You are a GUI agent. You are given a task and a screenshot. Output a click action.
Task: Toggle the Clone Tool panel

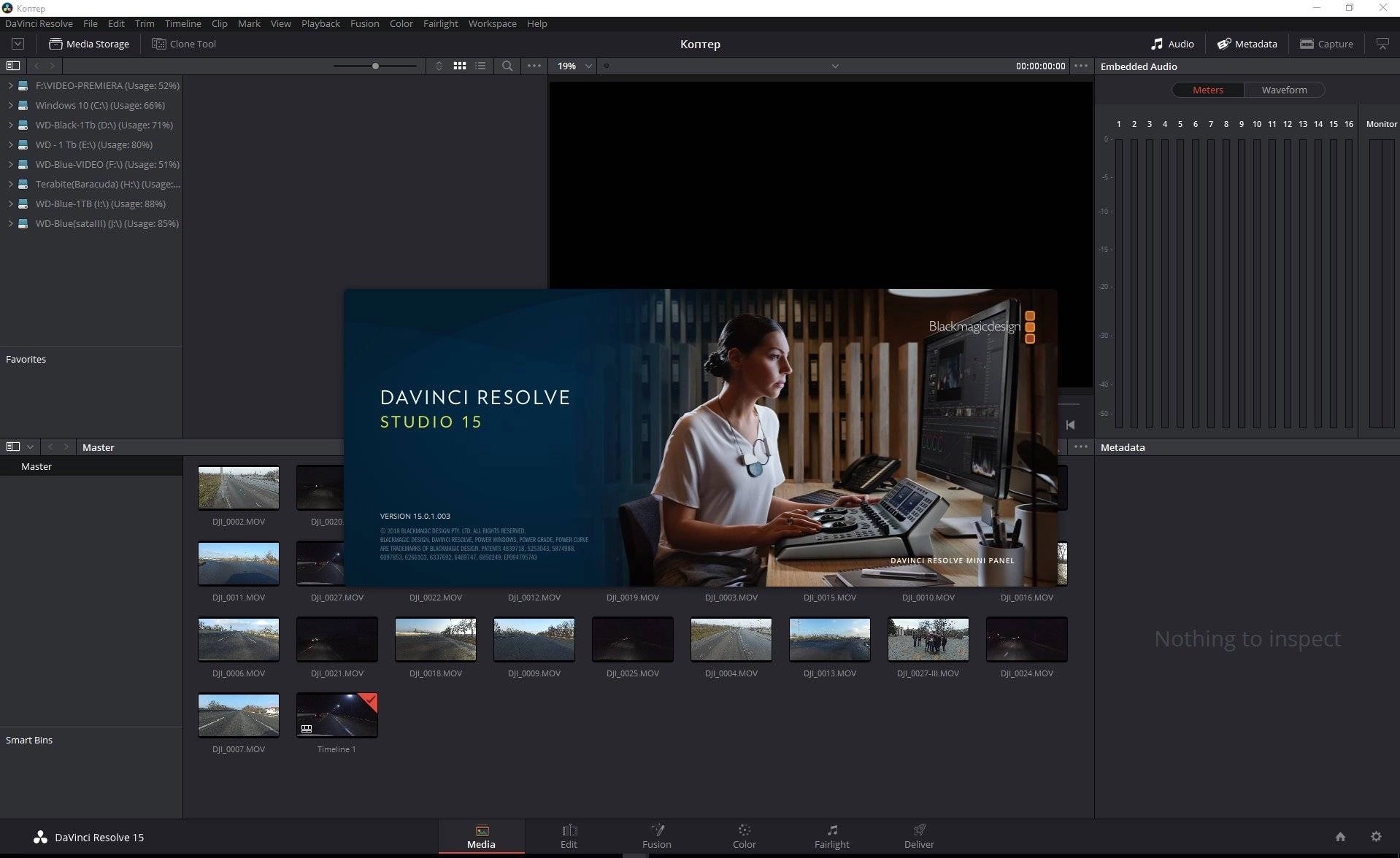184,44
